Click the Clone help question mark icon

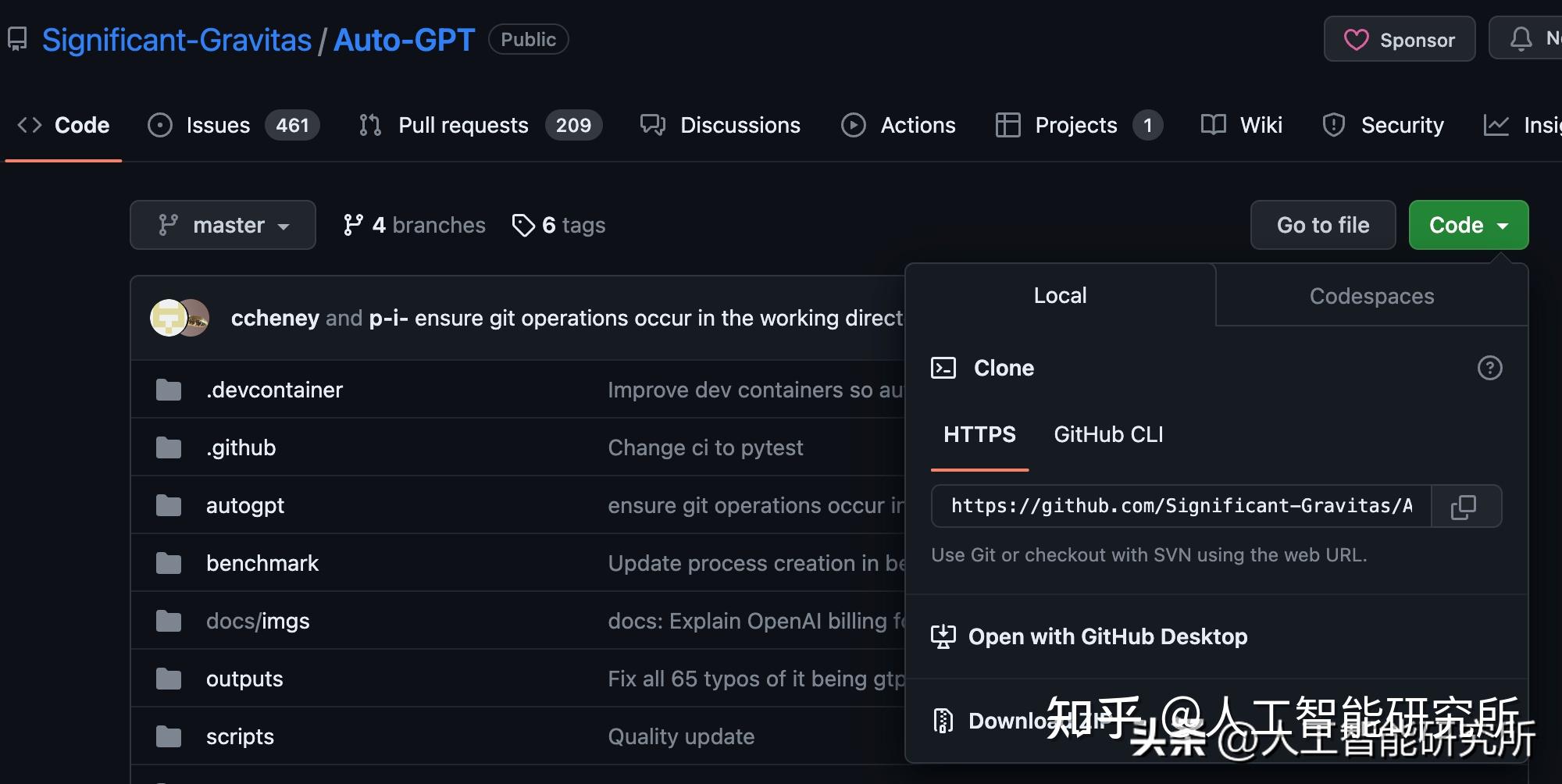pos(1489,368)
